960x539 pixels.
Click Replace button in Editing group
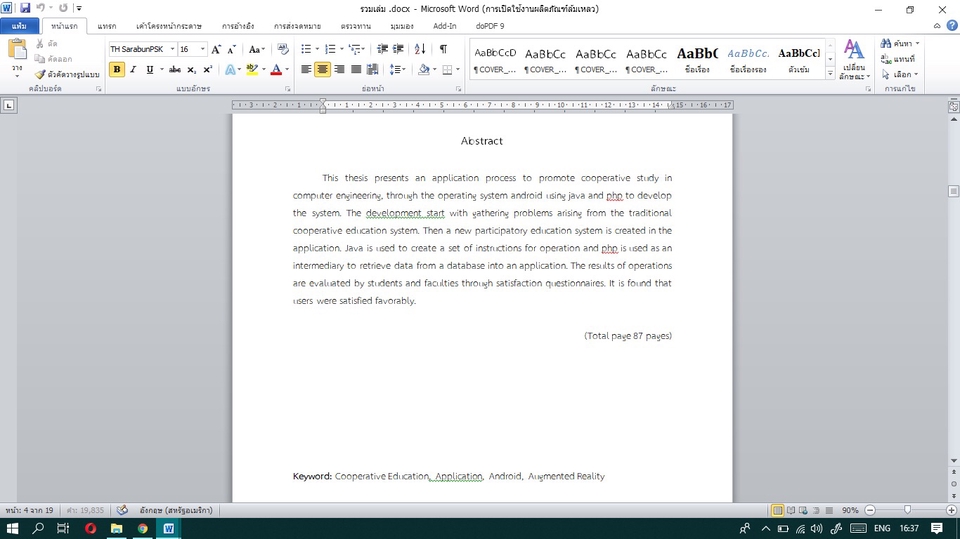(898, 59)
